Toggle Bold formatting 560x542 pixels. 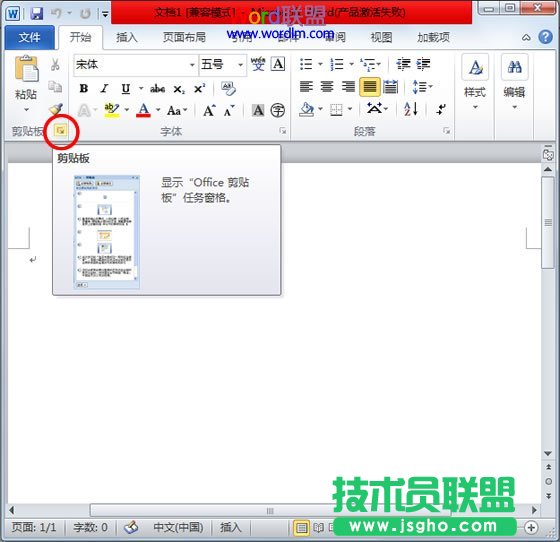tap(84, 89)
